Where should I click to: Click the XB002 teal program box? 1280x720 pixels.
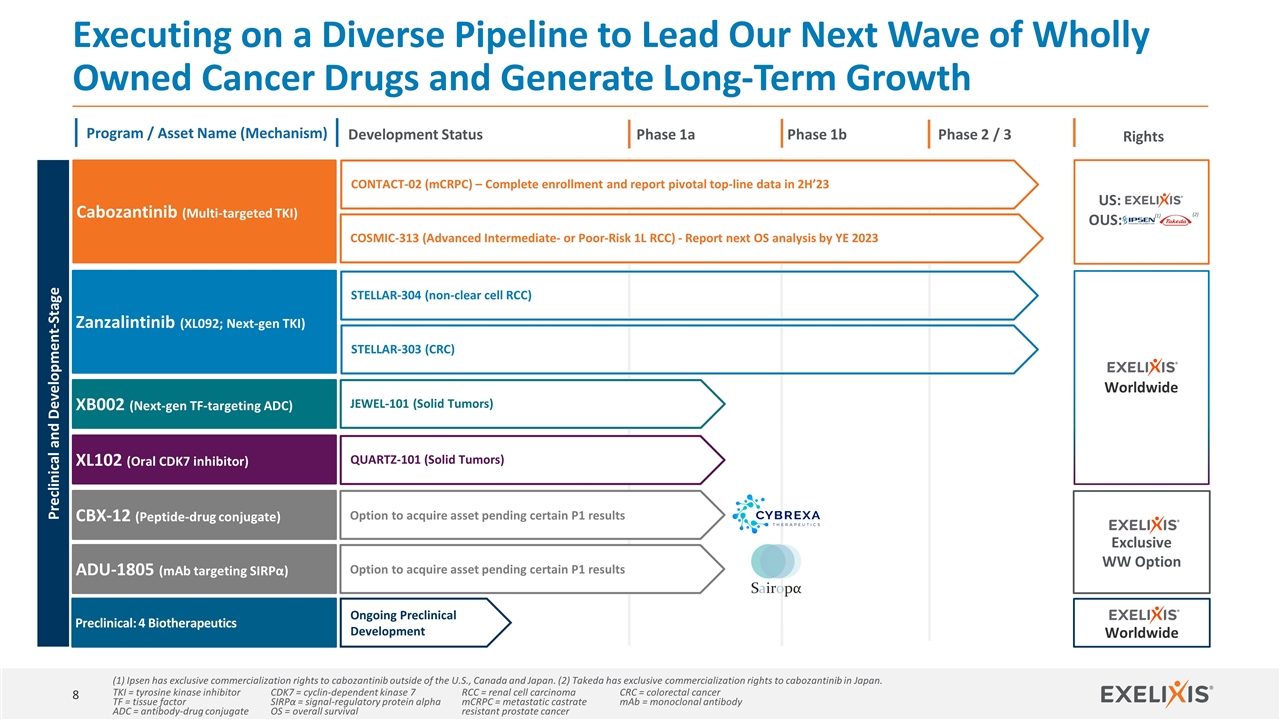pyautogui.click(x=206, y=405)
